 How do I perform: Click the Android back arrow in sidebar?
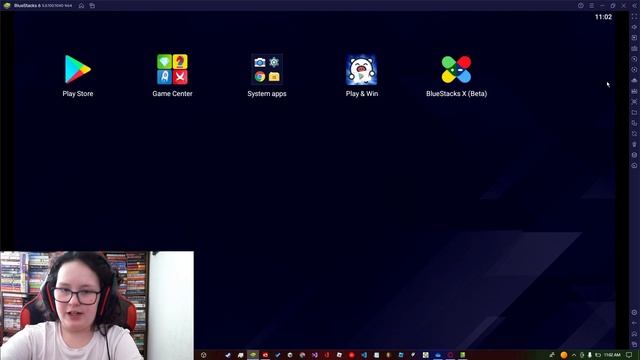coord(634,323)
